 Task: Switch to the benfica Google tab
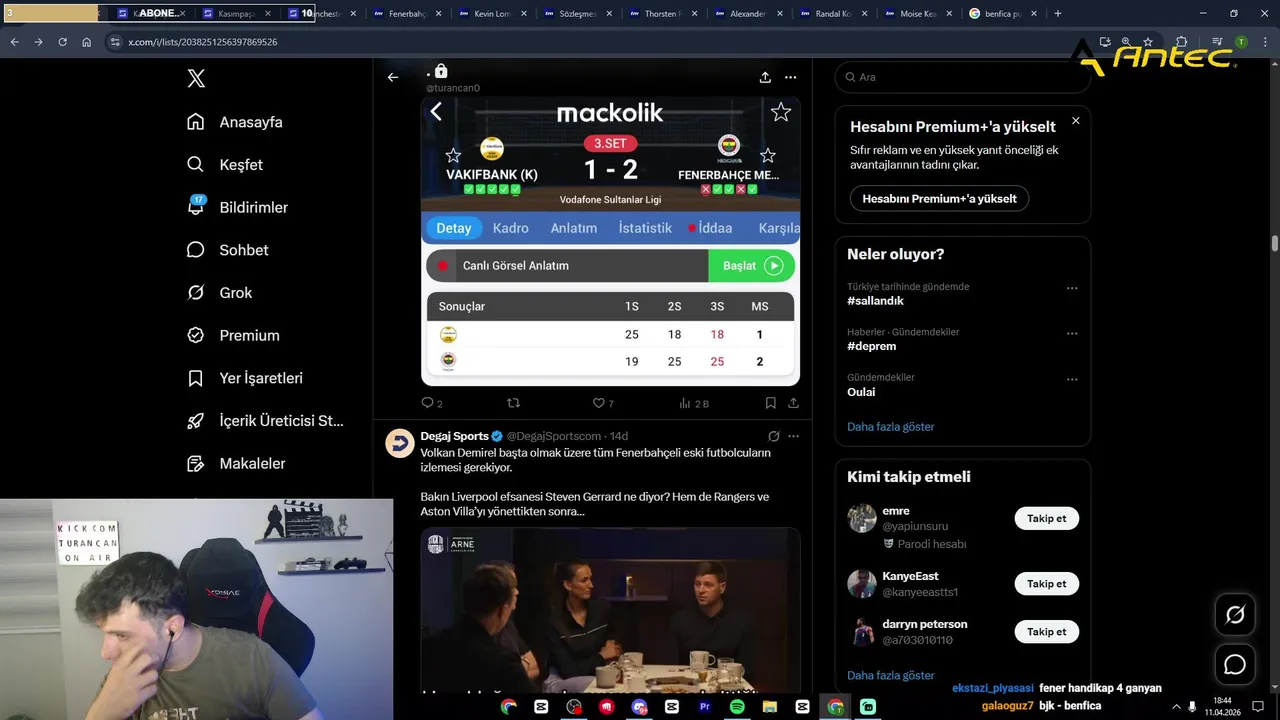coord(1003,13)
